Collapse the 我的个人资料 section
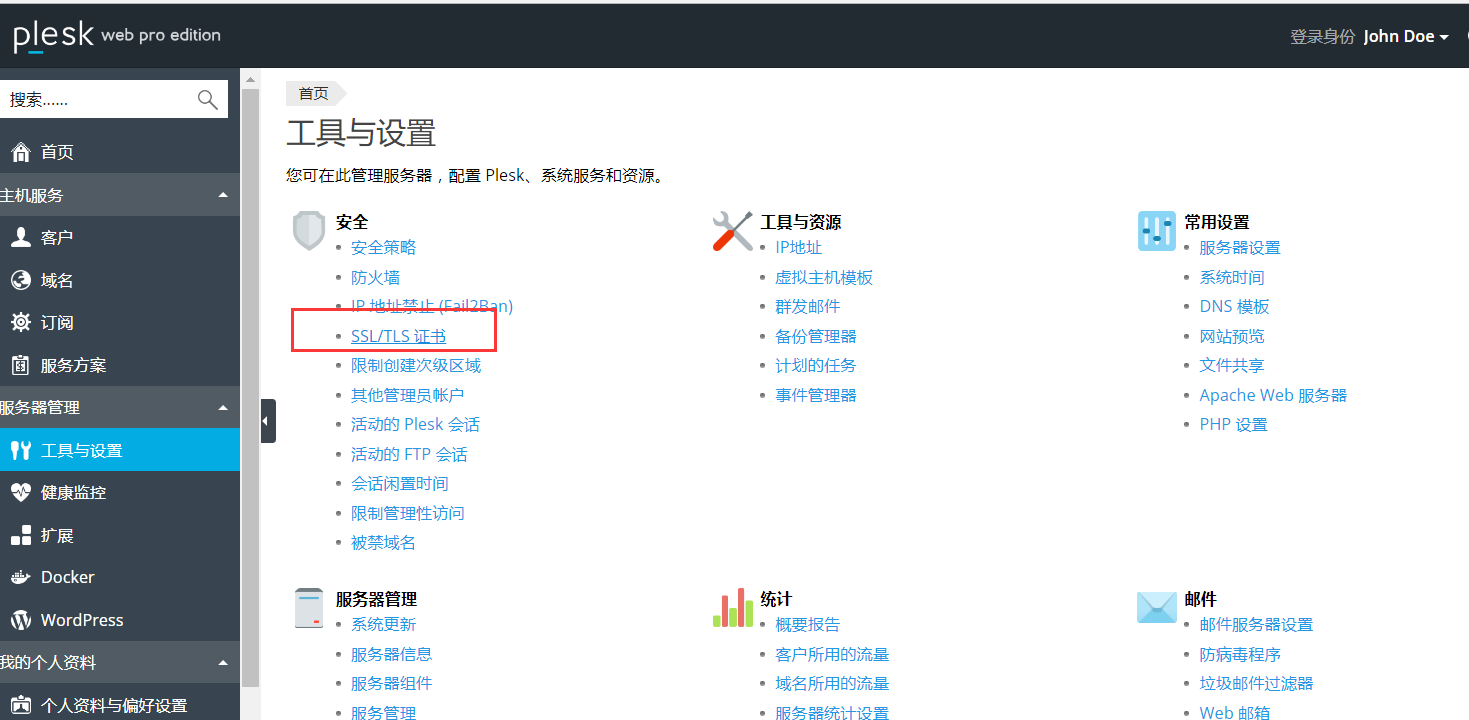 [224, 662]
